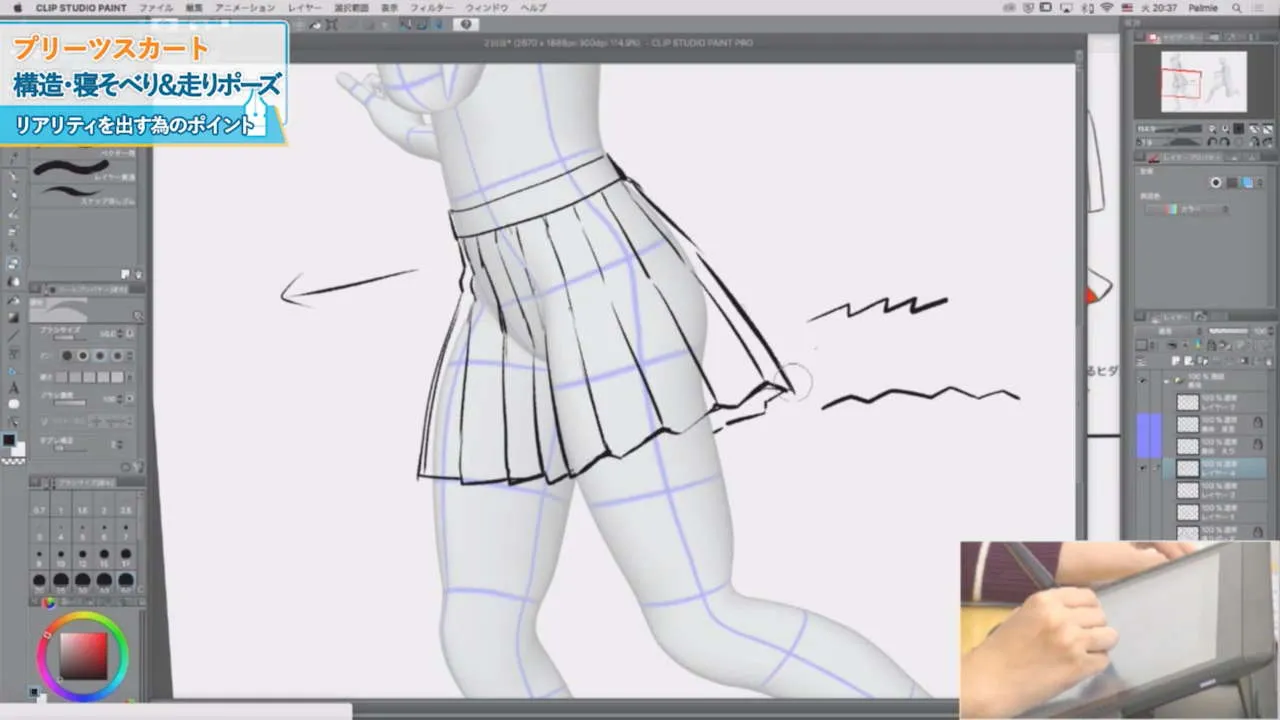Viewport: 1280px width, 720px height.
Task: Click the Delete layer trash icon
Action: (x=1269, y=360)
